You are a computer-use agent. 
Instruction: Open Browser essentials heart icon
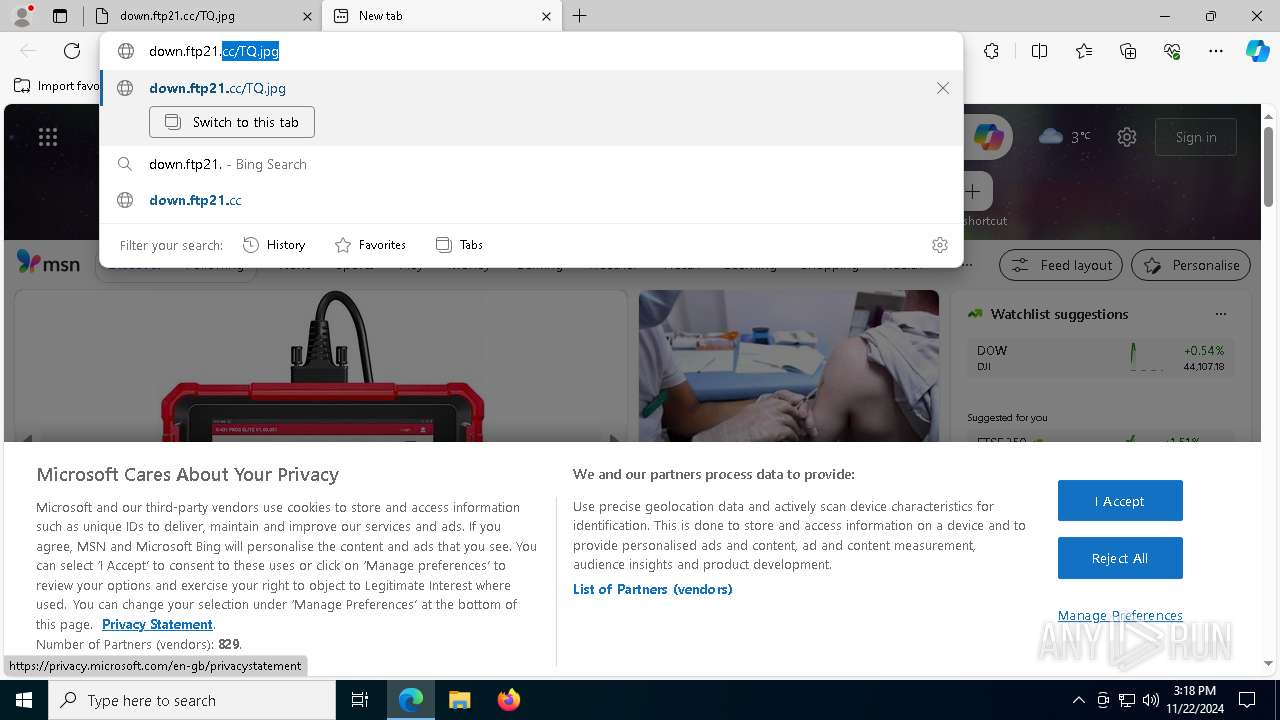pyautogui.click(x=1172, y=51)
